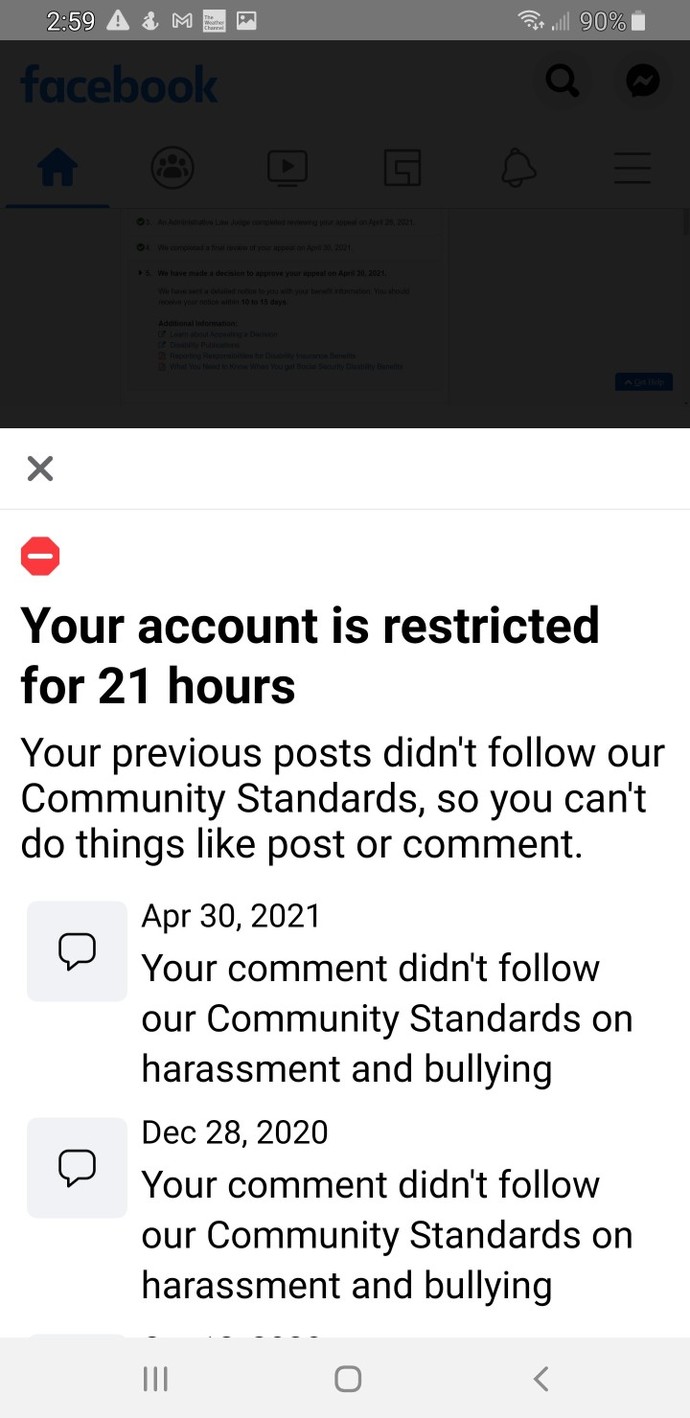690x1418 pixels.
Task: Open the hamburger menu on Facebook
Action: [x=632, y=168]
